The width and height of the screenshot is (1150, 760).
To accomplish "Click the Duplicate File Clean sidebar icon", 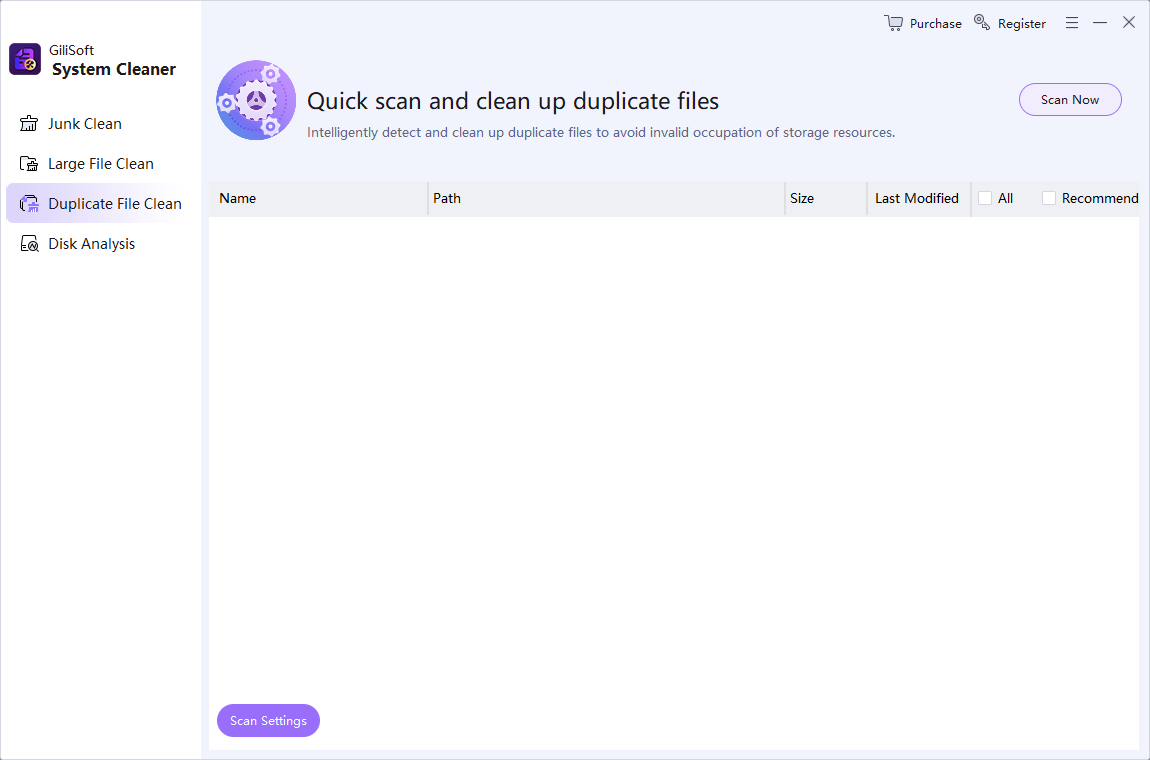I will click(x=29, y=204).
